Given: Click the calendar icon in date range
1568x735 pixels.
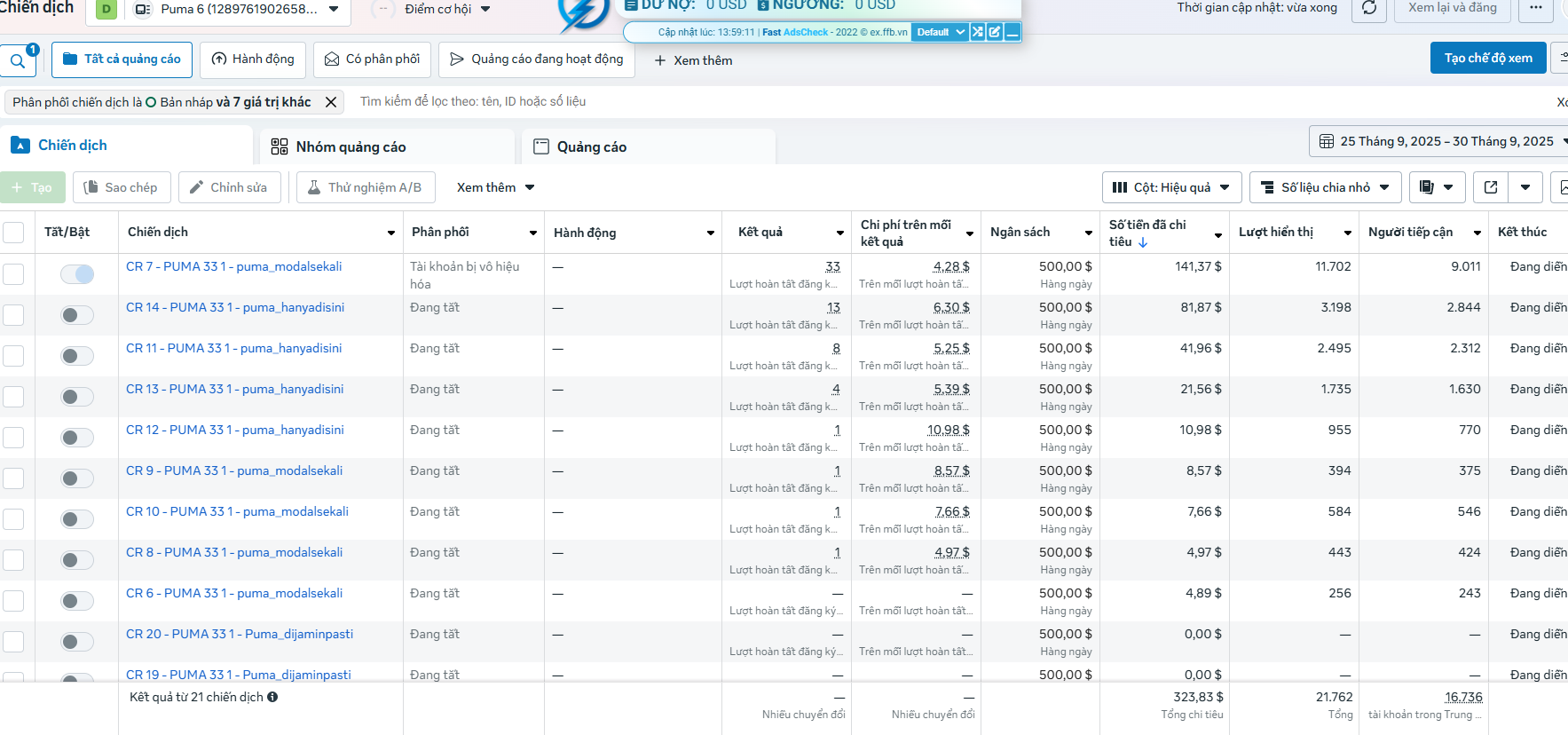Looking at the screenshot, I should (1327, 141).
